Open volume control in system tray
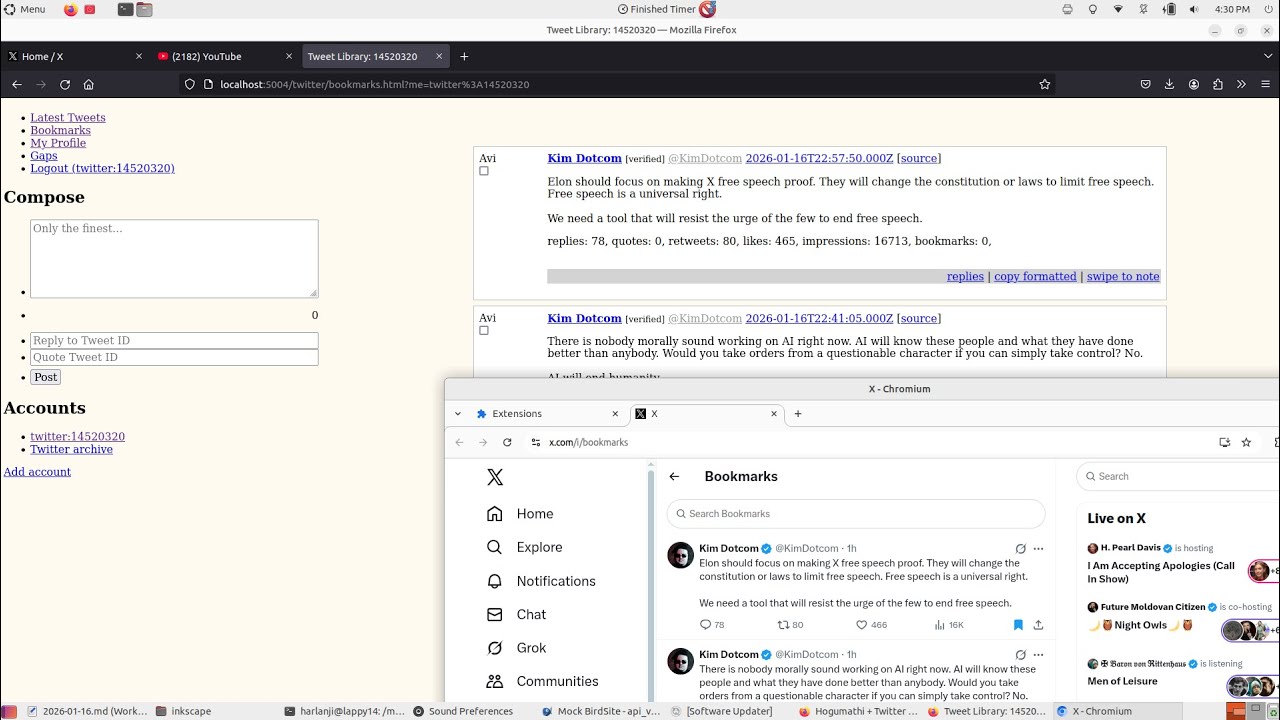The width and height of the screenshot is (1280, 720). click(x=1194, y=9)
